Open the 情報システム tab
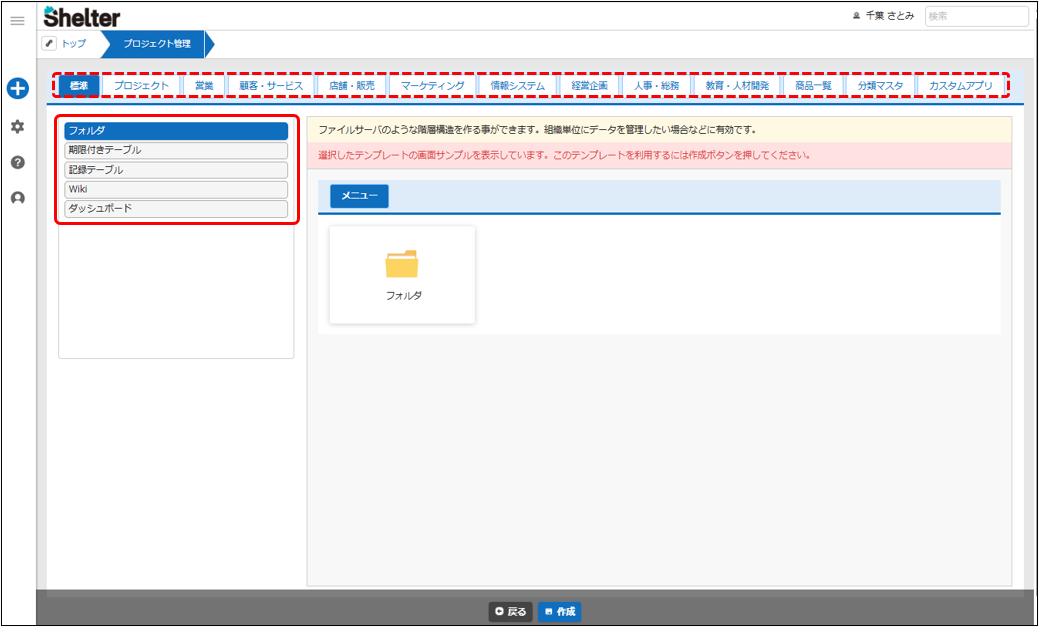This screenshot has width=1039, height=627. click(518, 86)
